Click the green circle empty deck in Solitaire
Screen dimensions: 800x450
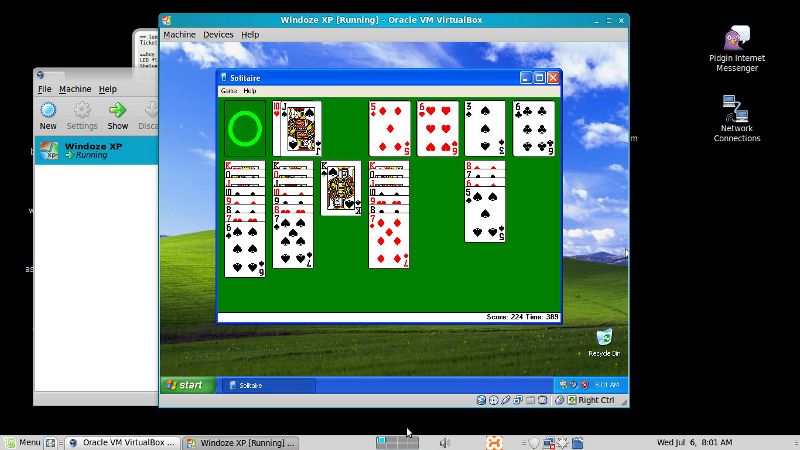[245, 129]
